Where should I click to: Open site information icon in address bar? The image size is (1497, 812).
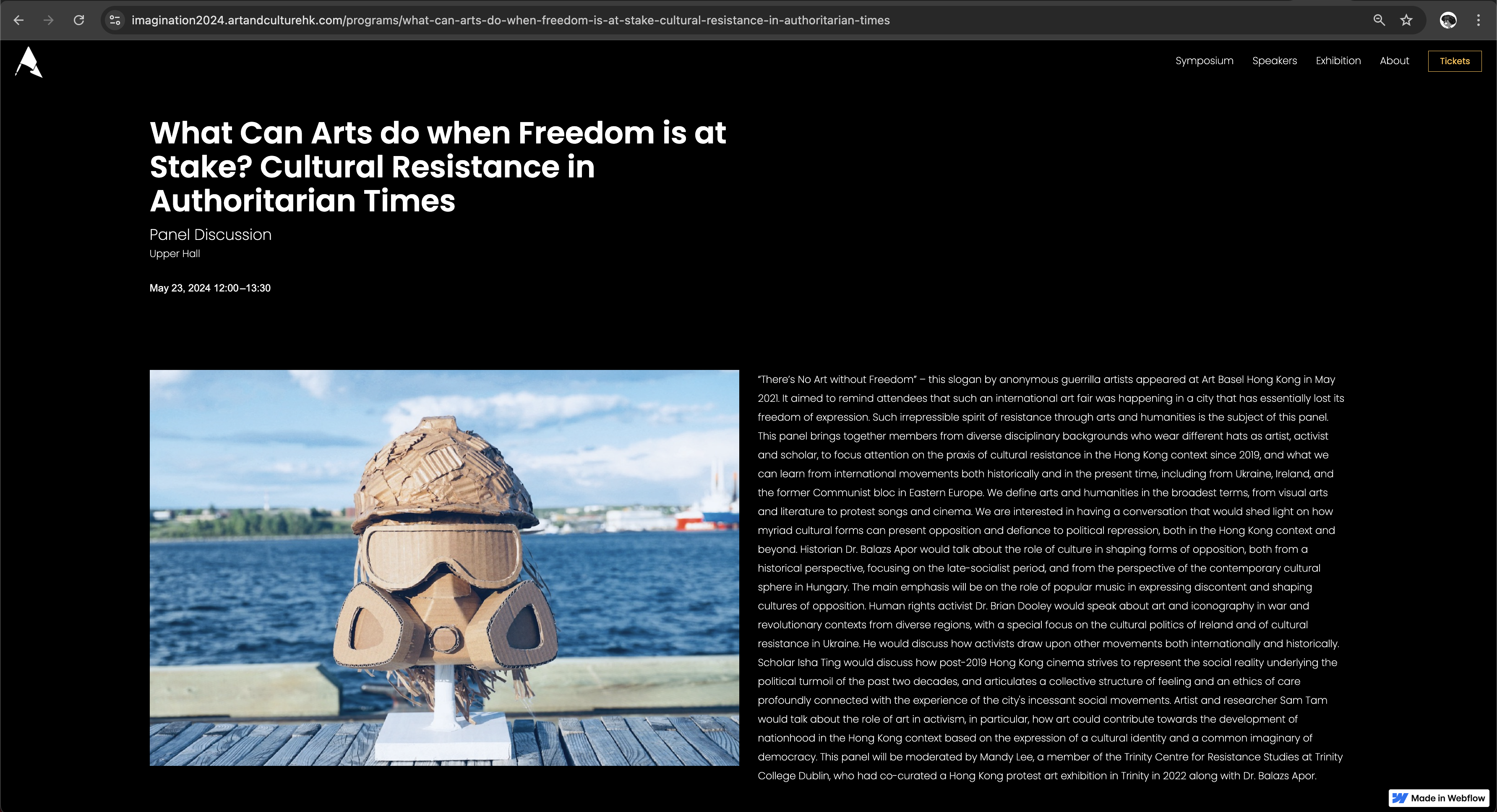tap(115, 20)
